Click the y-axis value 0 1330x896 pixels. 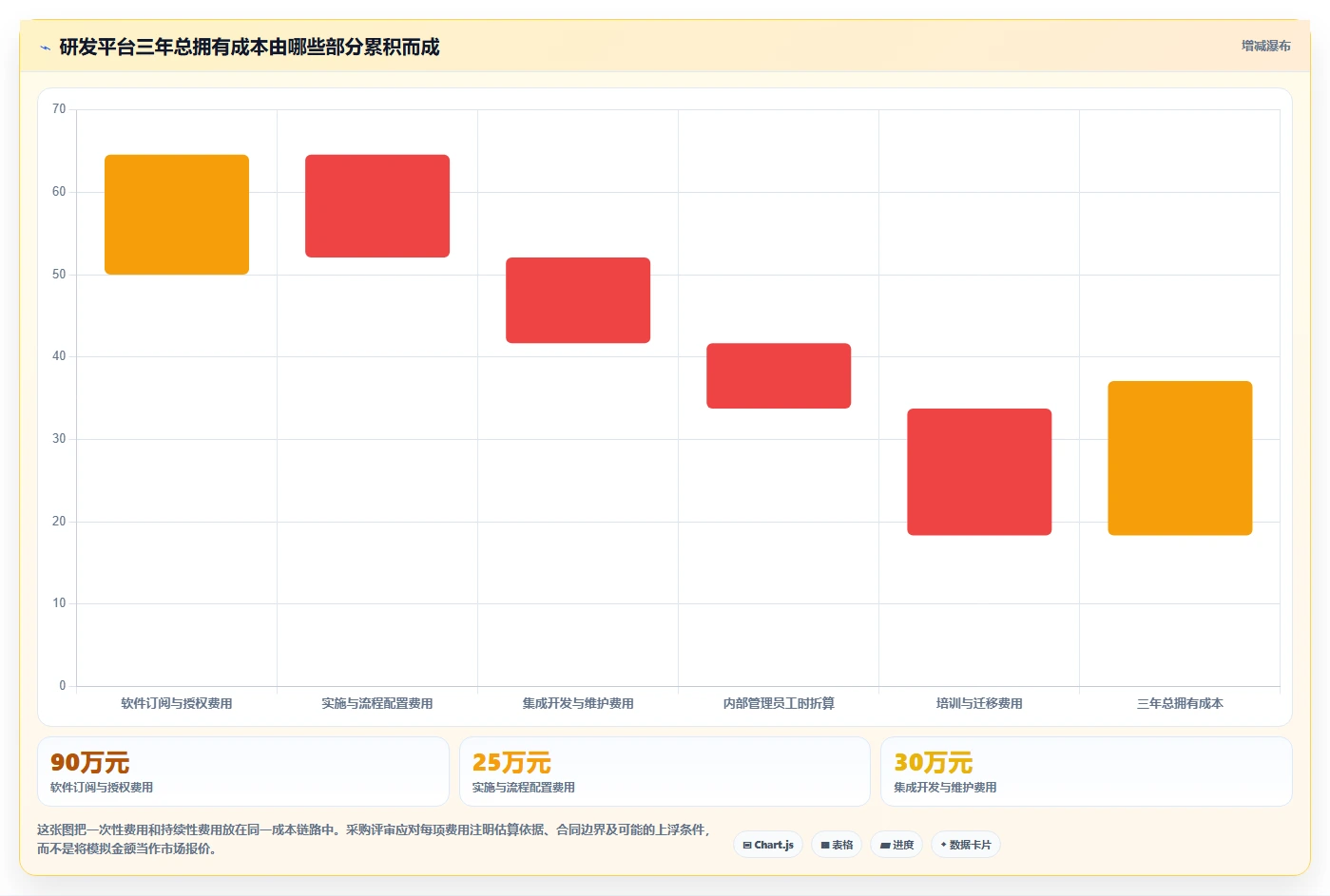[63, 686]
